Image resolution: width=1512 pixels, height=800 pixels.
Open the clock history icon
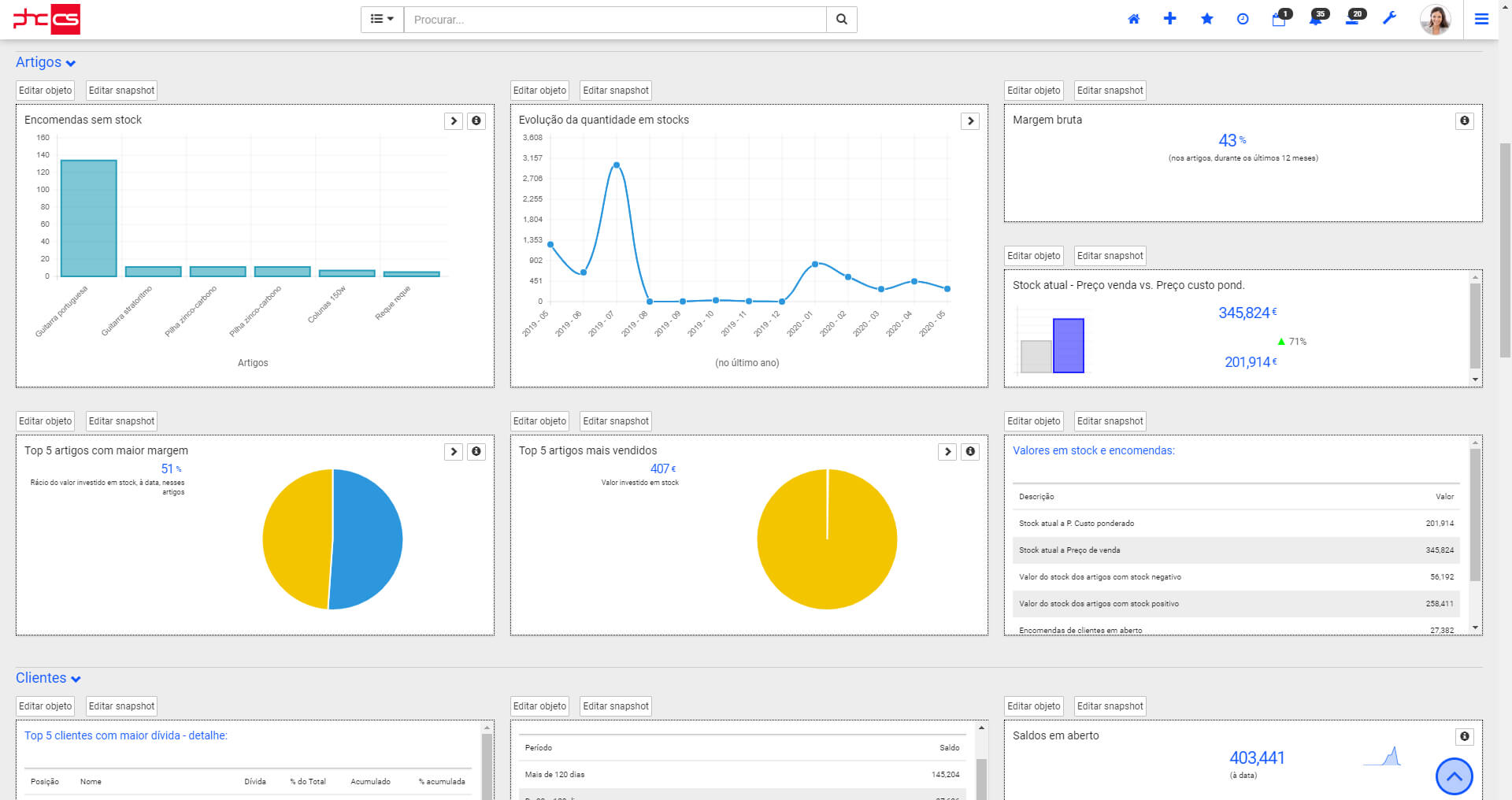tap(1243, 19)
